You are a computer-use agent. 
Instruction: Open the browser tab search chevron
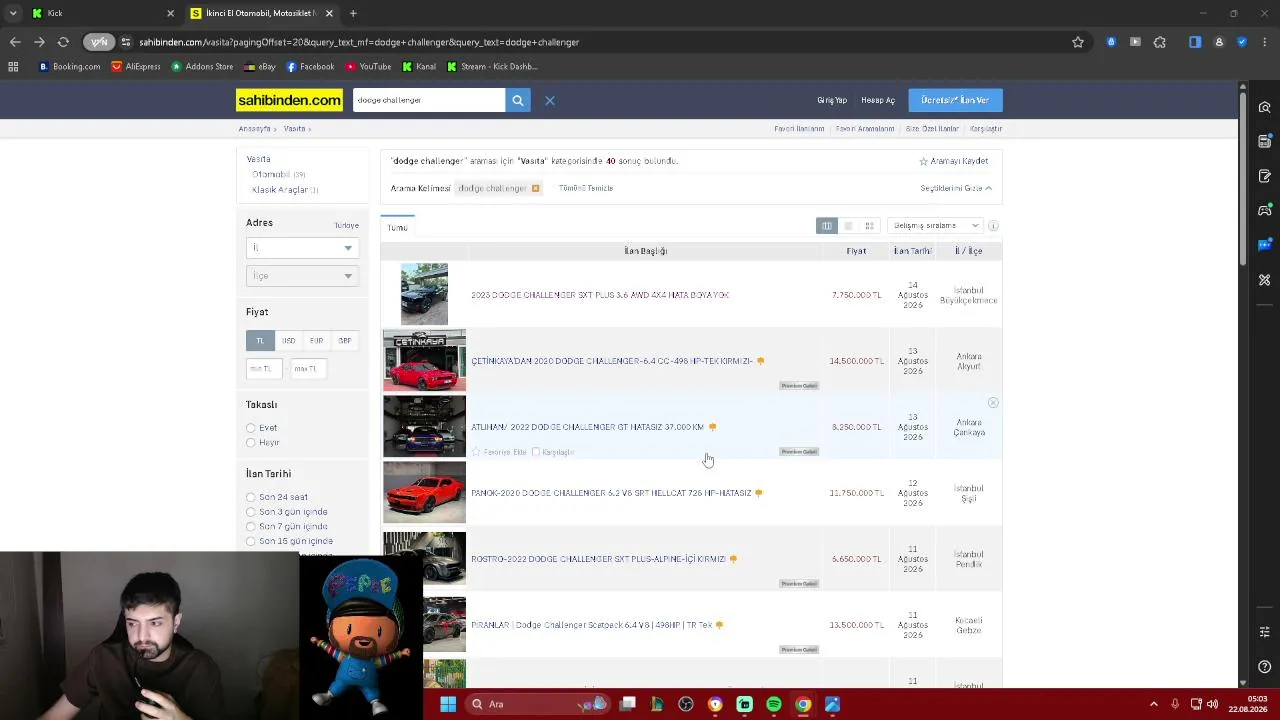click(x=13, y=13)
